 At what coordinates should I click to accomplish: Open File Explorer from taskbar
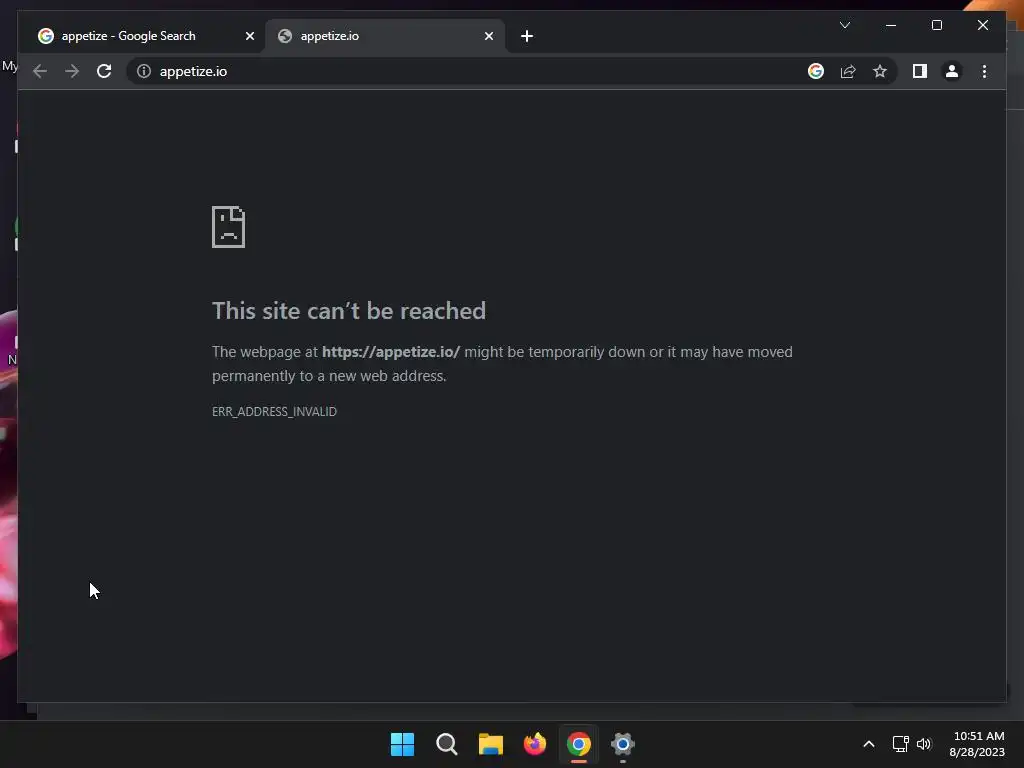pos(490,744)
